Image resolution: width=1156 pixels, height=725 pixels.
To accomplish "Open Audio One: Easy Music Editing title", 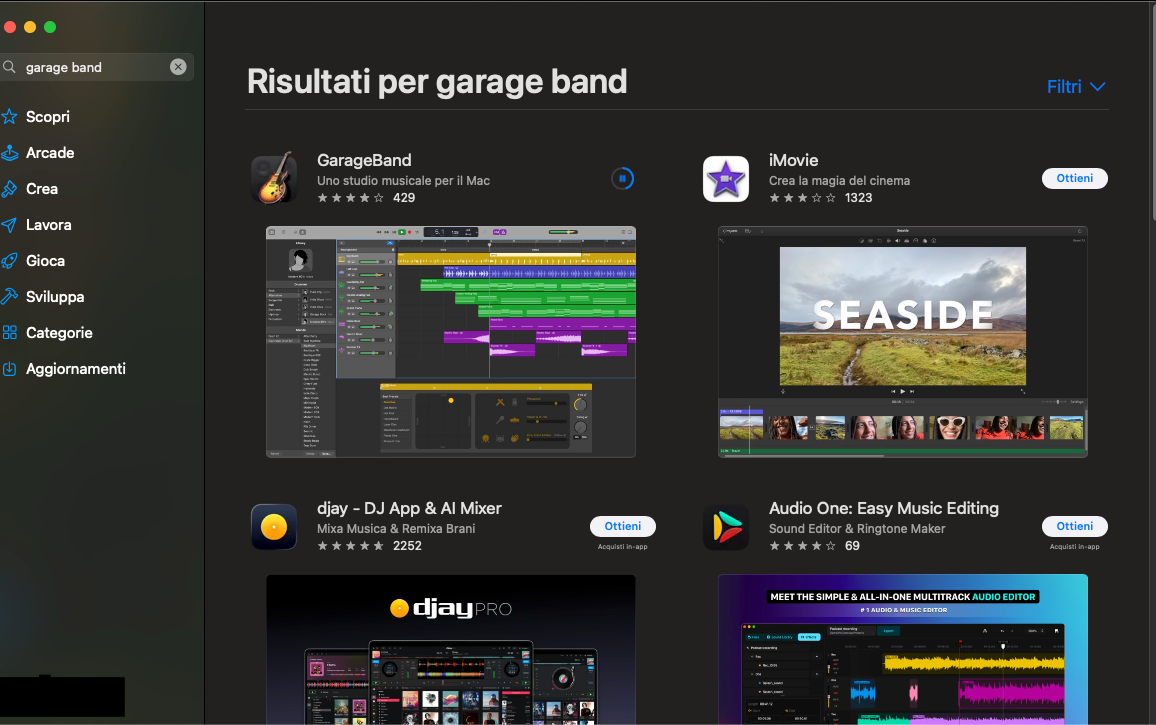I will pos(884,508).
